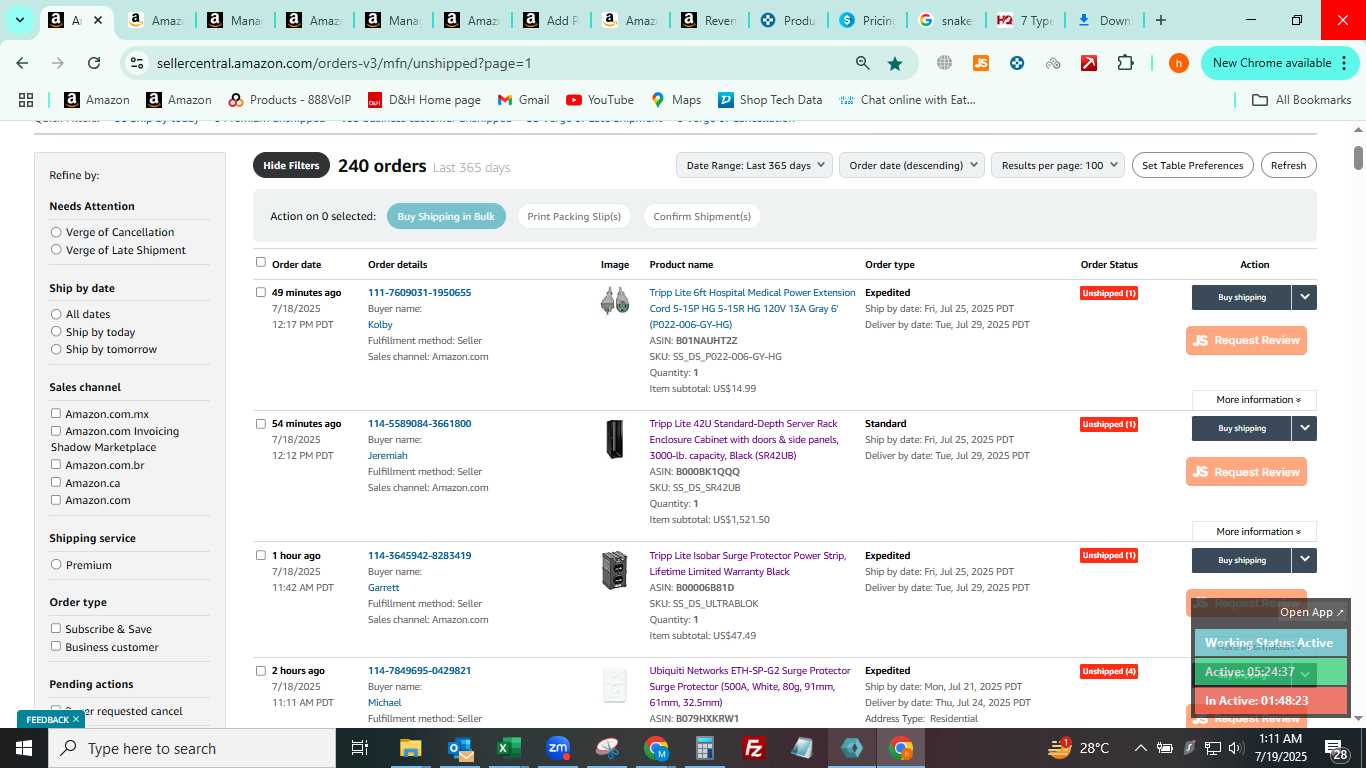
Task: Tick the Business customer checkbox
Action: [x=56, y=646]
